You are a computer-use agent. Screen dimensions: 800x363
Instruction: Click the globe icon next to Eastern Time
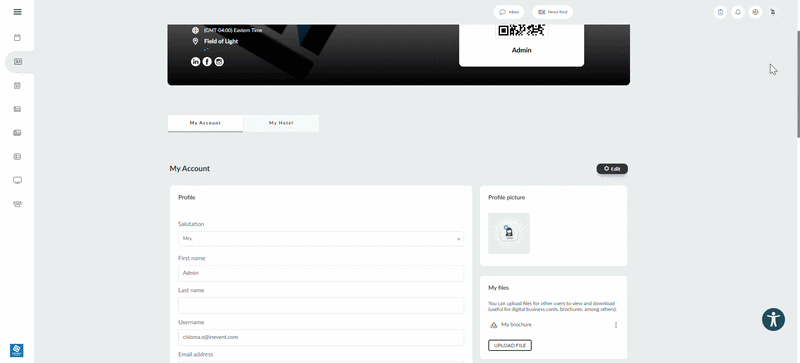coord(195,30)
